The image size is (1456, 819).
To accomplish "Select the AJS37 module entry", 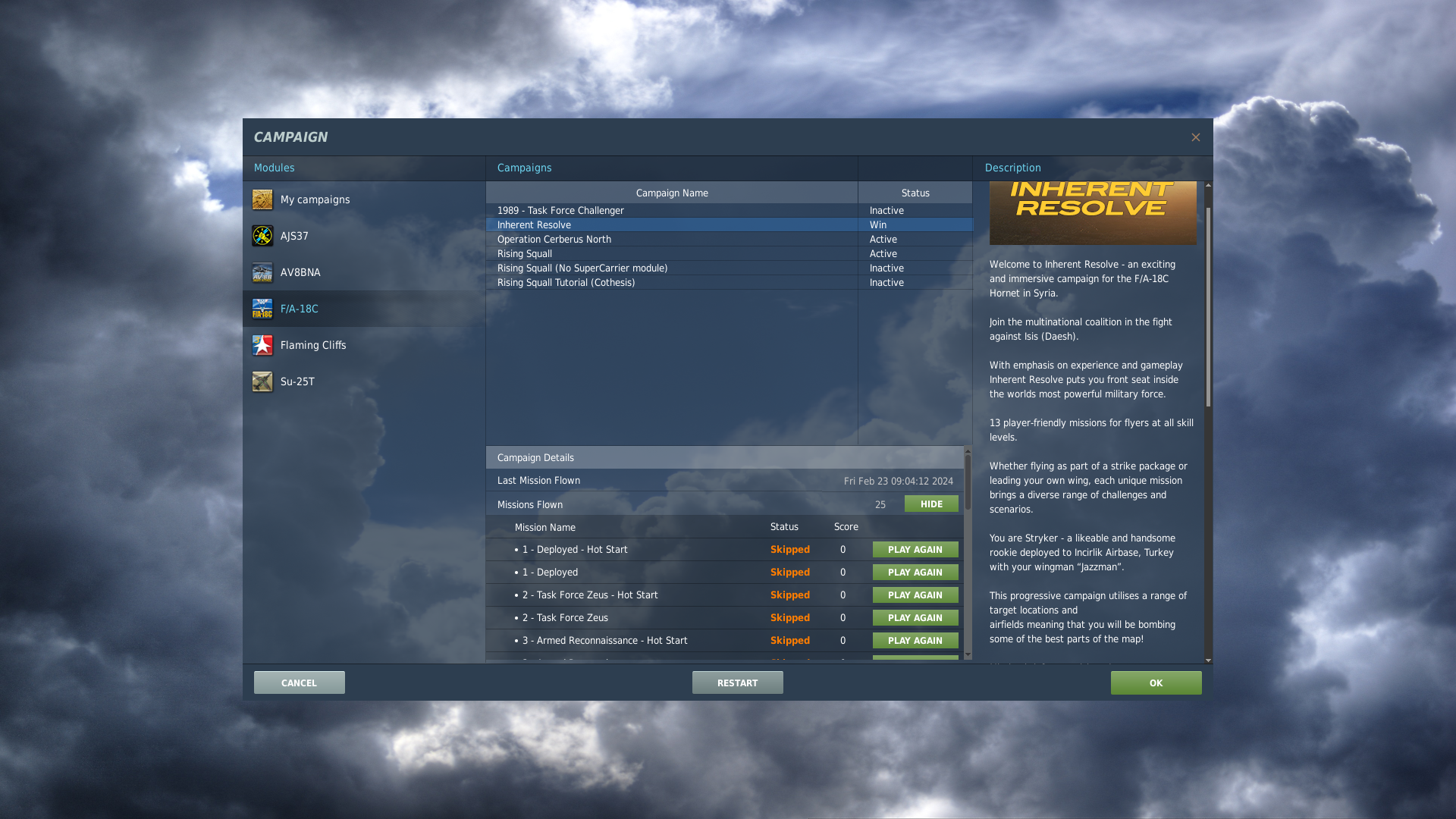I will (364, 236).
